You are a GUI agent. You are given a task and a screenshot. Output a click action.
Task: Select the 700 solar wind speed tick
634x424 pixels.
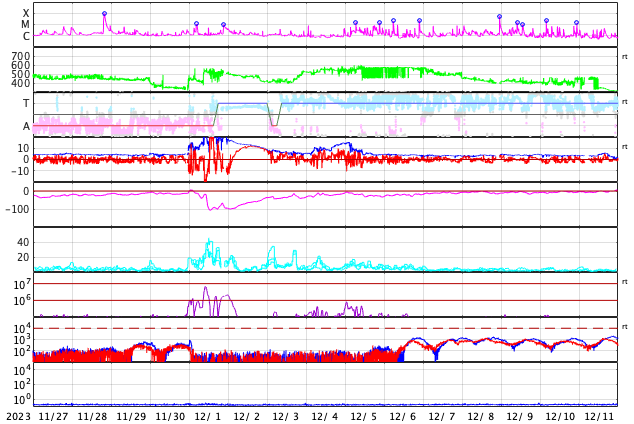point(20,56)
